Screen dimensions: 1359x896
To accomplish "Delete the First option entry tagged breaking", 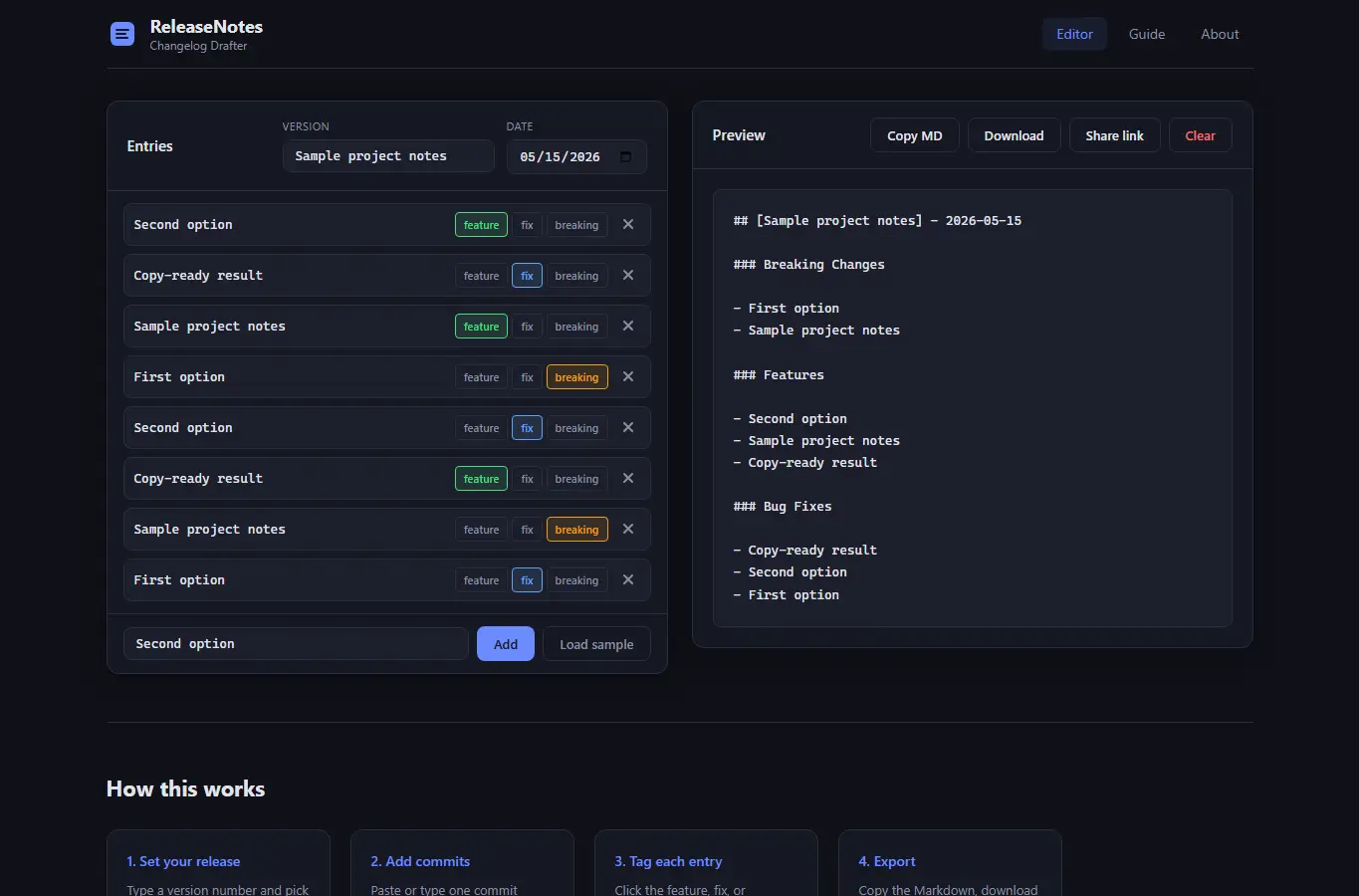I will (x=628, y=377).
